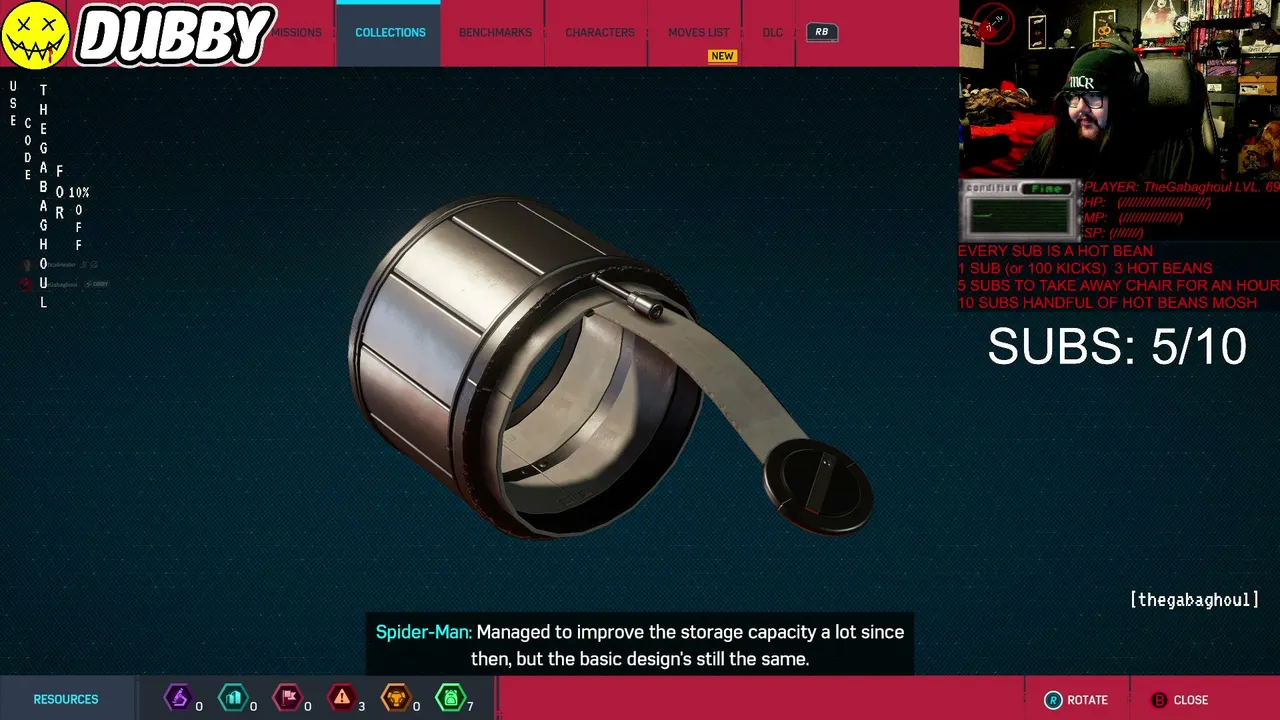Viewport: 1280px width, 720px height.
Task: Click the green 'Fine' condition status monitor
Action: 1020,209
